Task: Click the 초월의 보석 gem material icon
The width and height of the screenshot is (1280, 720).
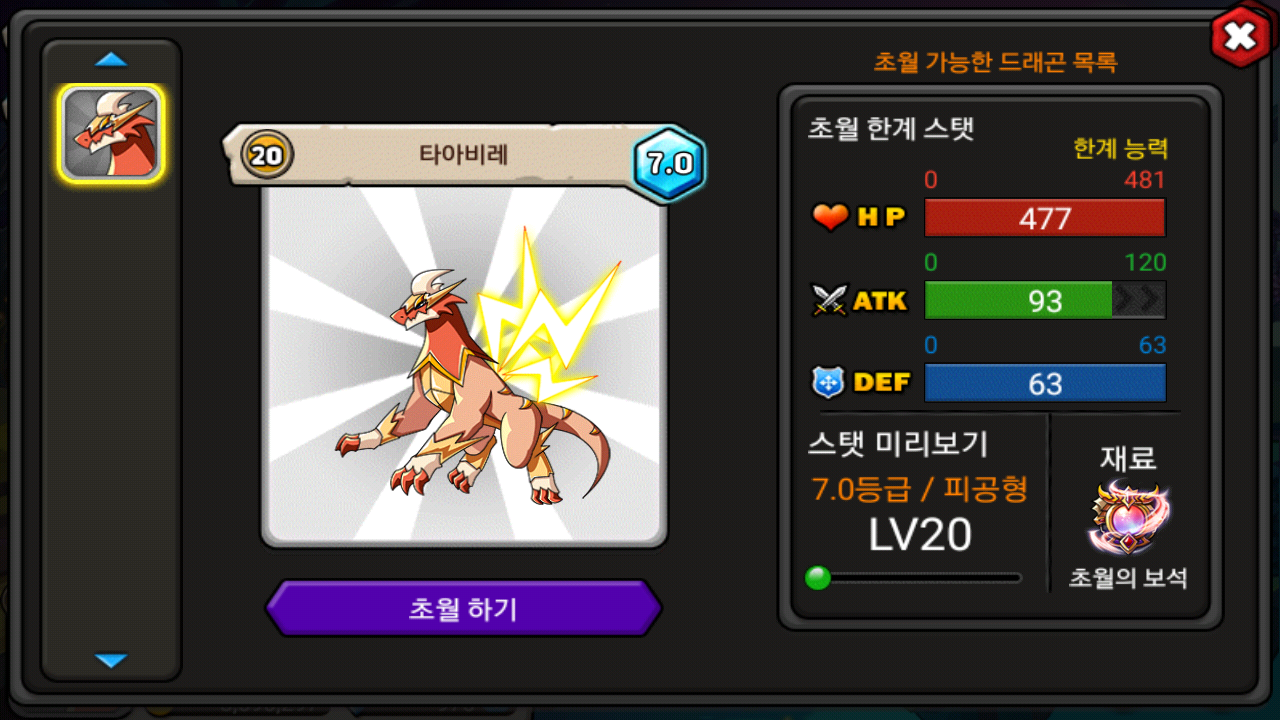Action: click(1130, 520)
